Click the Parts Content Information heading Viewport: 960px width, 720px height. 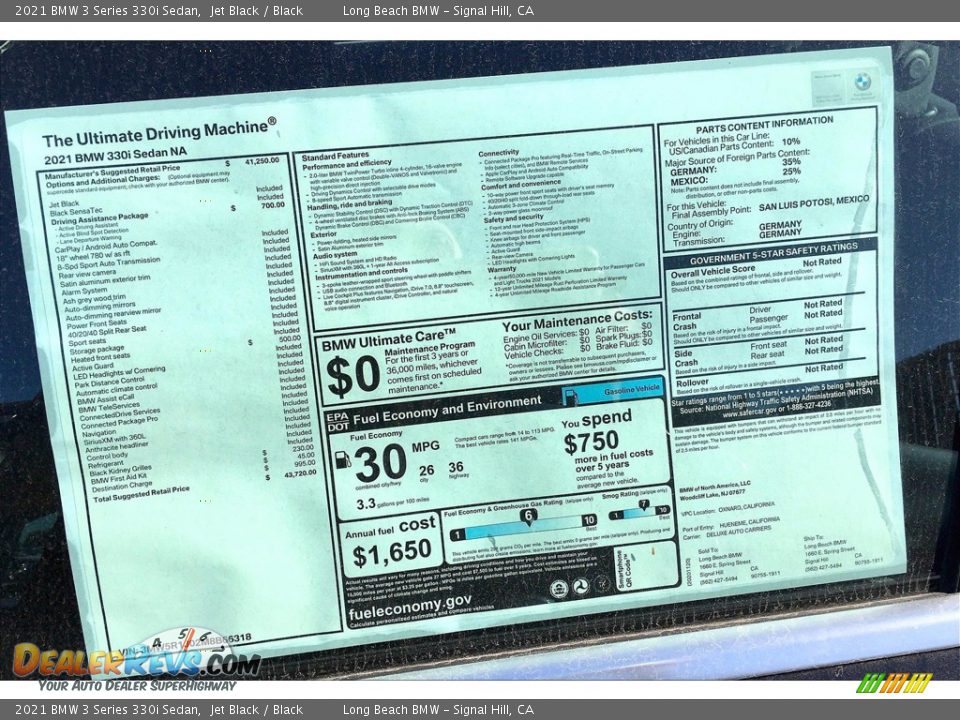765,124
